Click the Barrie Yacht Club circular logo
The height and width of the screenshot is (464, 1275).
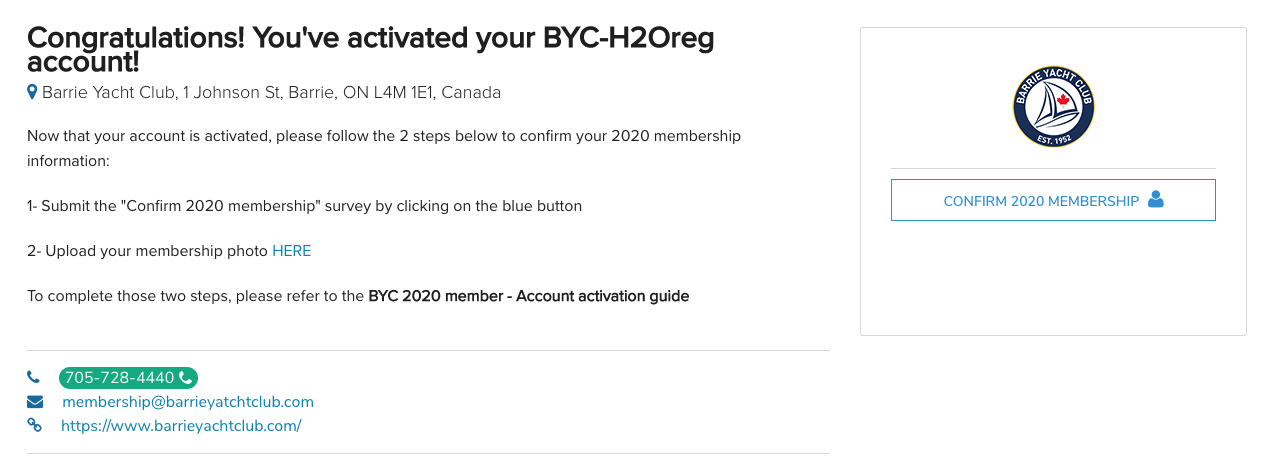pyautogui.click(x=1053, y=107)
